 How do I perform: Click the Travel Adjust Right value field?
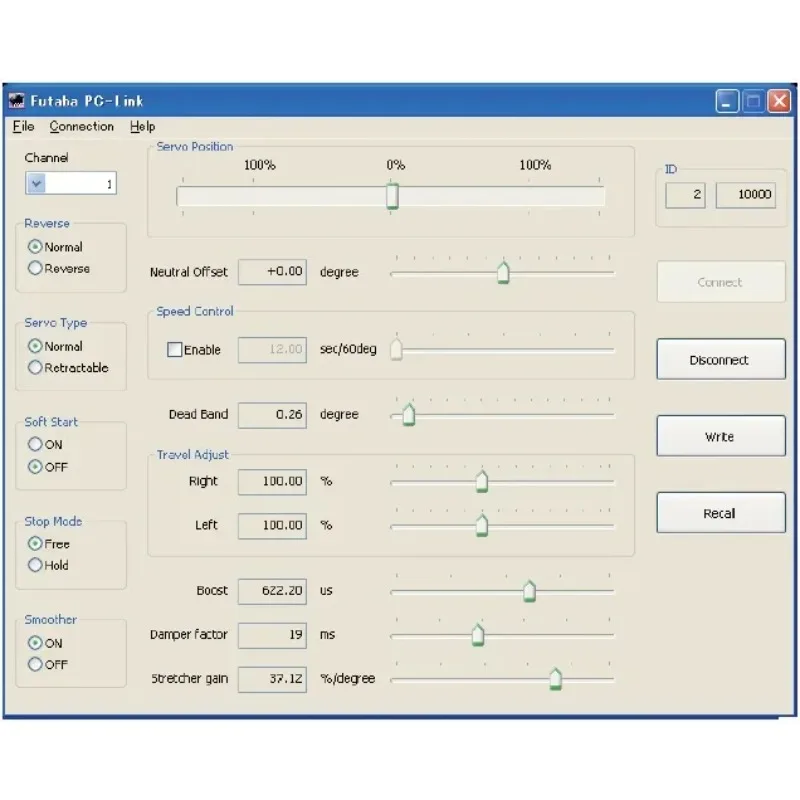tap(272, 482)
